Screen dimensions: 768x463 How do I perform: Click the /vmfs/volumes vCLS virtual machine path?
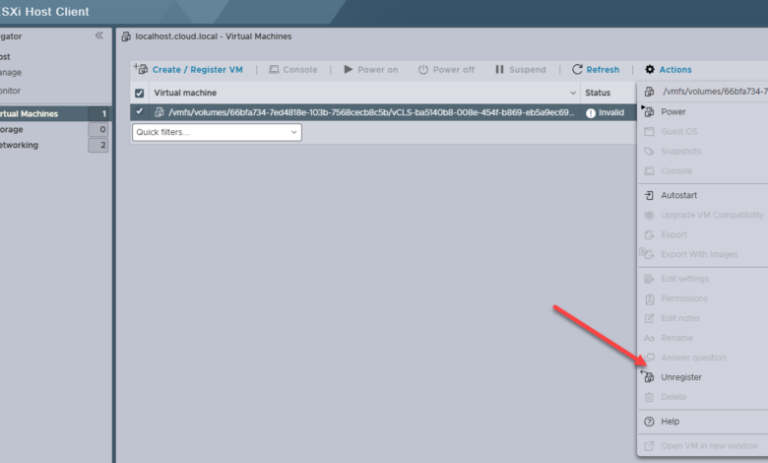[371, 112]
